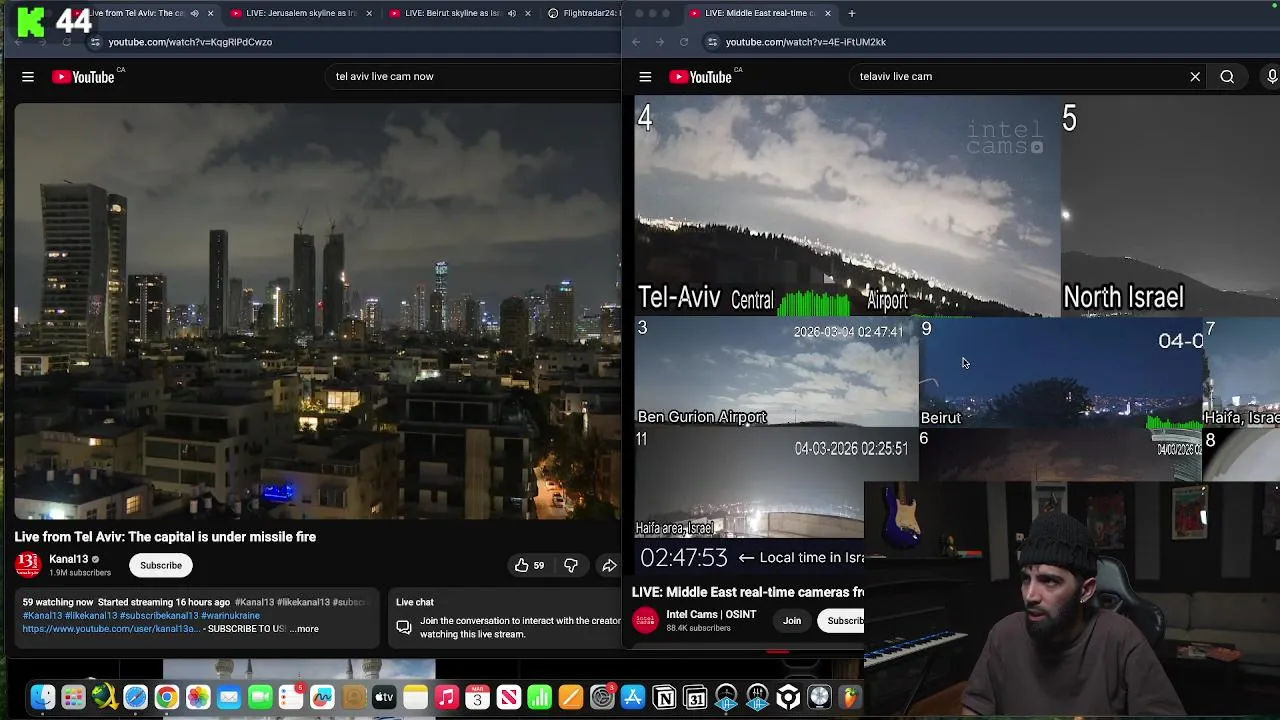Close the Live from Tel Aviv tab
Screen dimensions: 1280x720
tap(210, 13)
